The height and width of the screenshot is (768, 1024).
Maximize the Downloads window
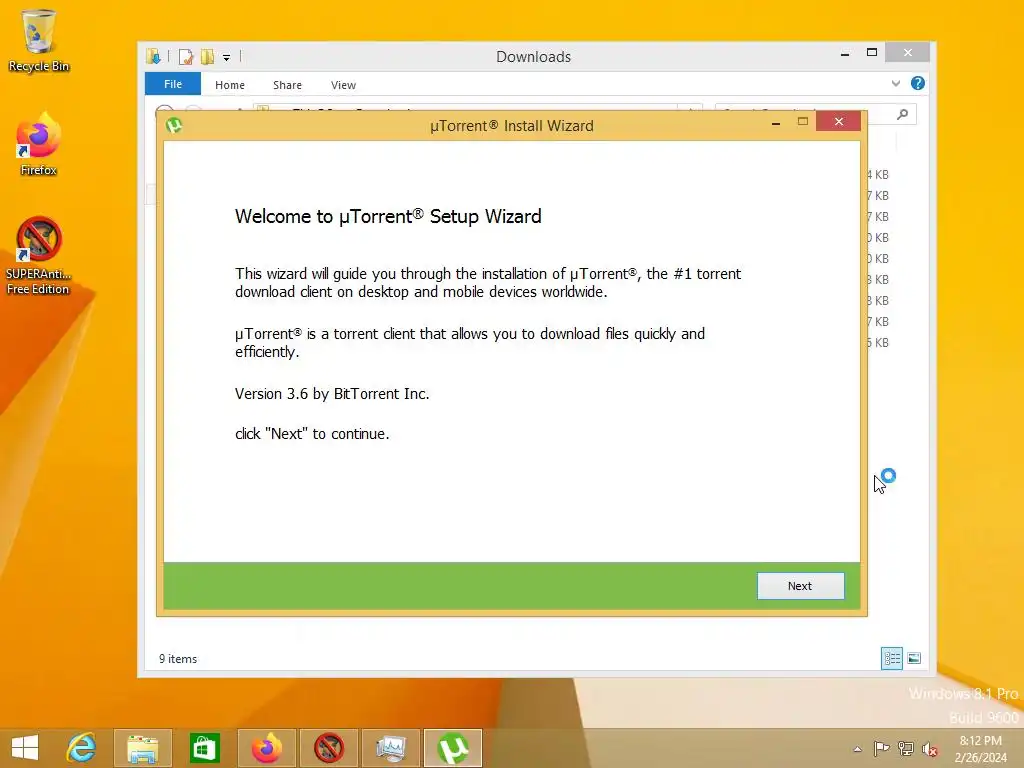tap(872, 52)
